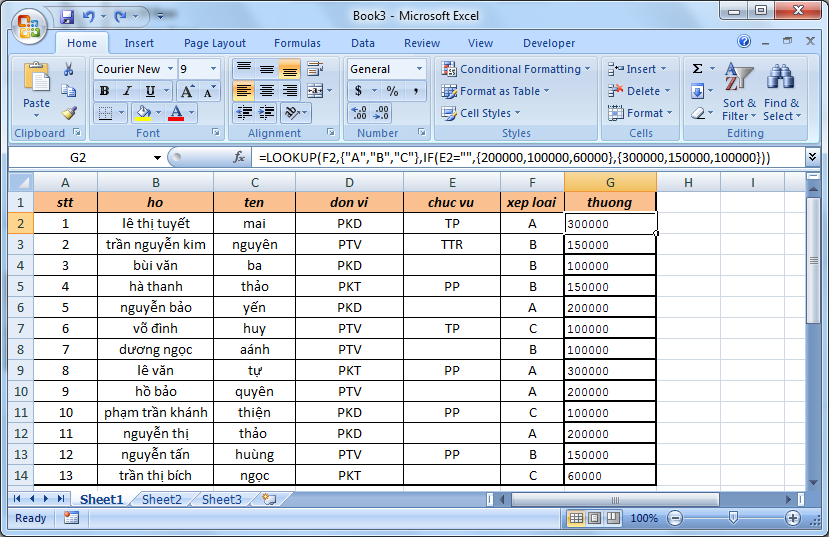The width and height of the screenshot is (829, 537).
Task: Expand Format as Table gallery
Action: coord(495,91)
